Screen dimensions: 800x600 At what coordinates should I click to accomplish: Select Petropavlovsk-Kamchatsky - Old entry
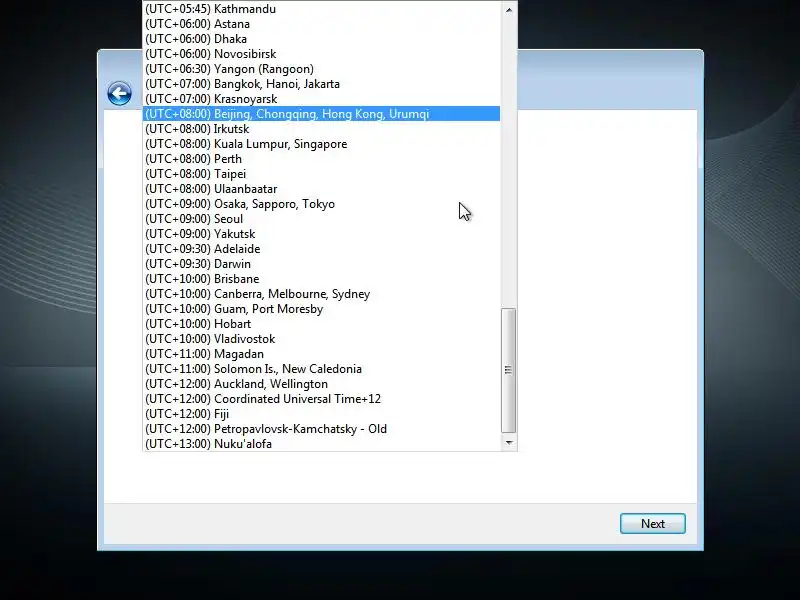coord(321,429)
